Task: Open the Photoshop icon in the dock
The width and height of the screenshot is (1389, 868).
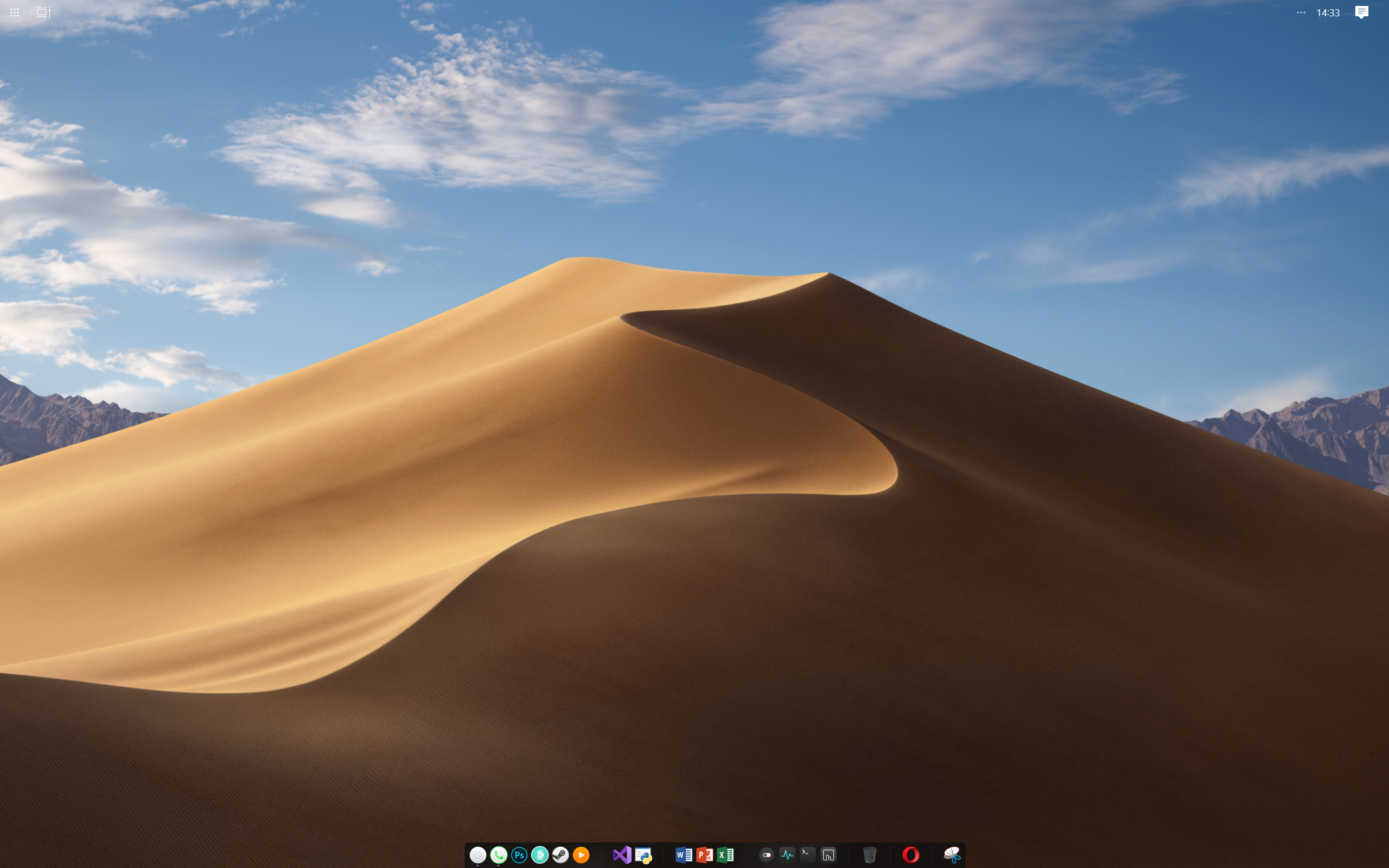Action: click(519, 856)
